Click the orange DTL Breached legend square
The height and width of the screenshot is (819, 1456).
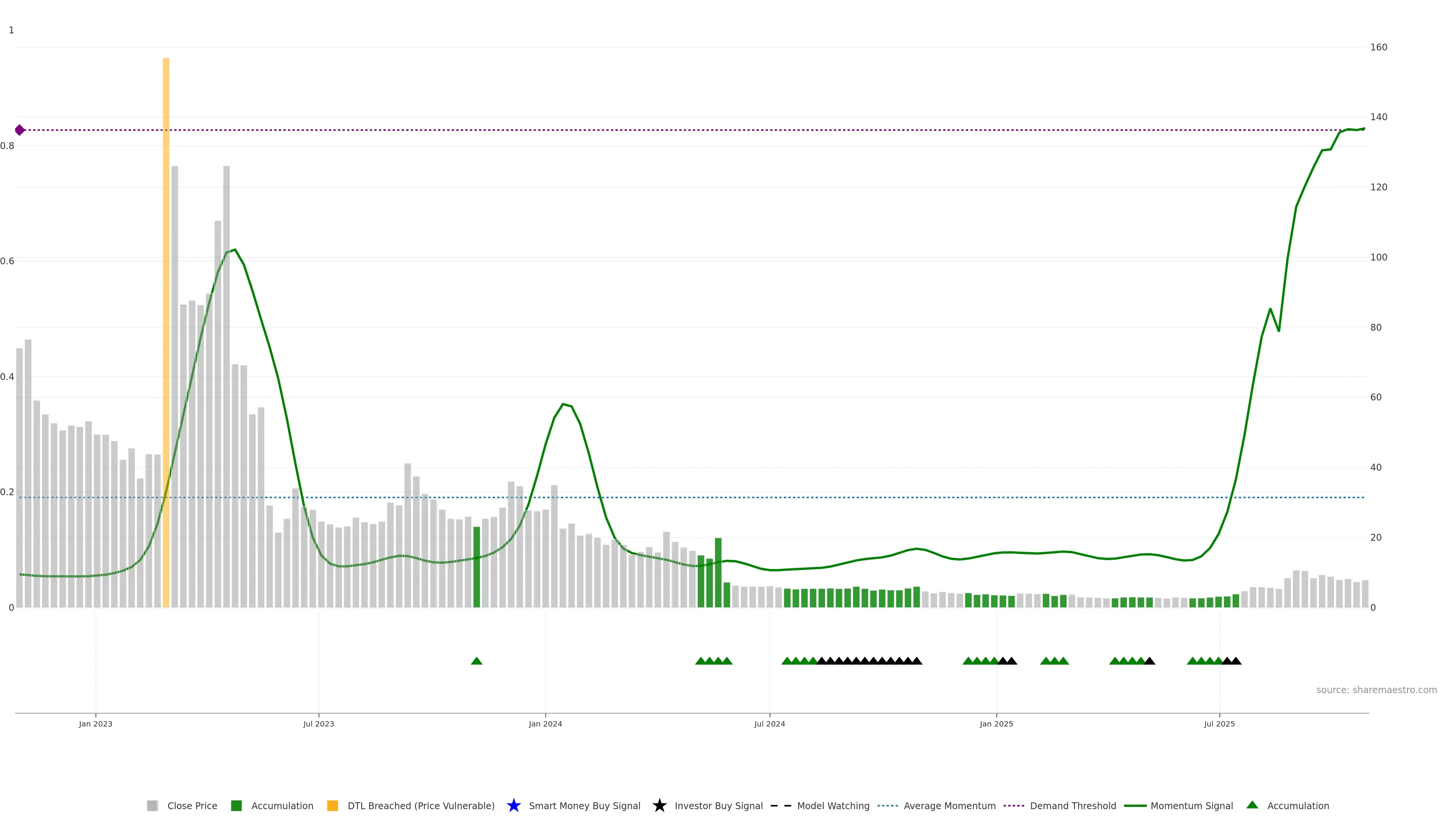click(x=333, y=805)
